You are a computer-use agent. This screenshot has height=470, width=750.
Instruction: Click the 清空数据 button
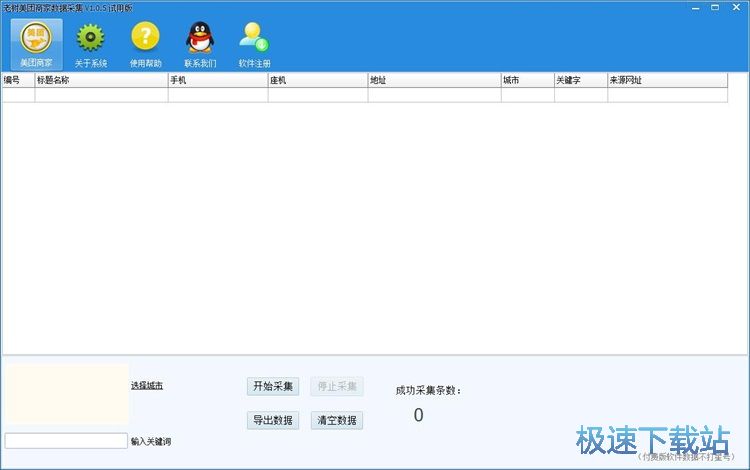coord(337,420)
